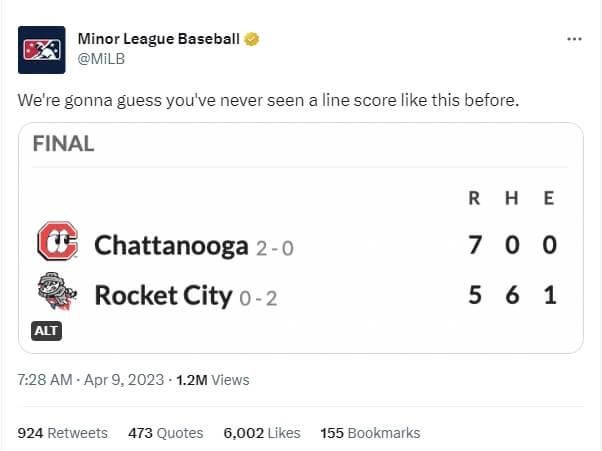Open the ALT image description badge

[x=48, y=329]
